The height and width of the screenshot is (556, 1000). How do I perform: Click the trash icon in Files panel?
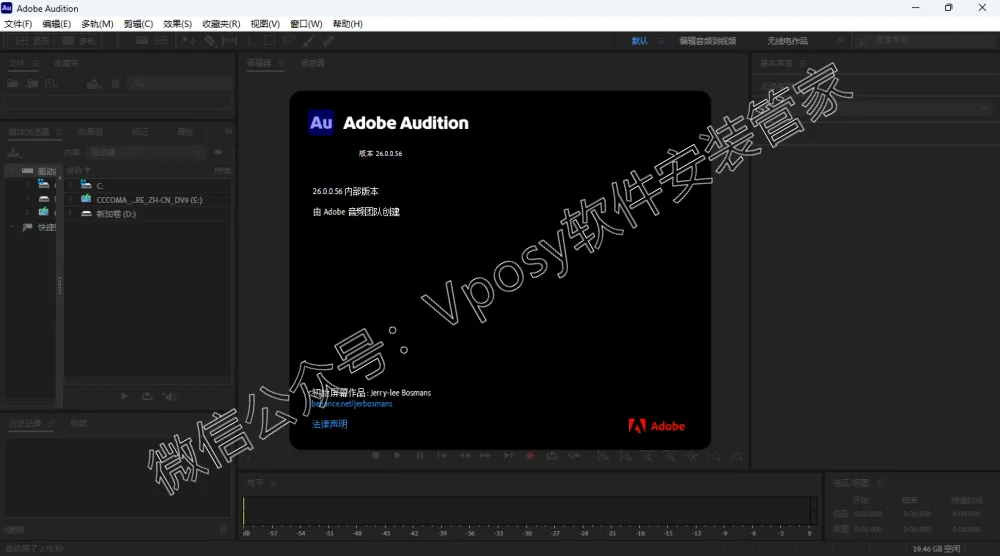point(115,84)
